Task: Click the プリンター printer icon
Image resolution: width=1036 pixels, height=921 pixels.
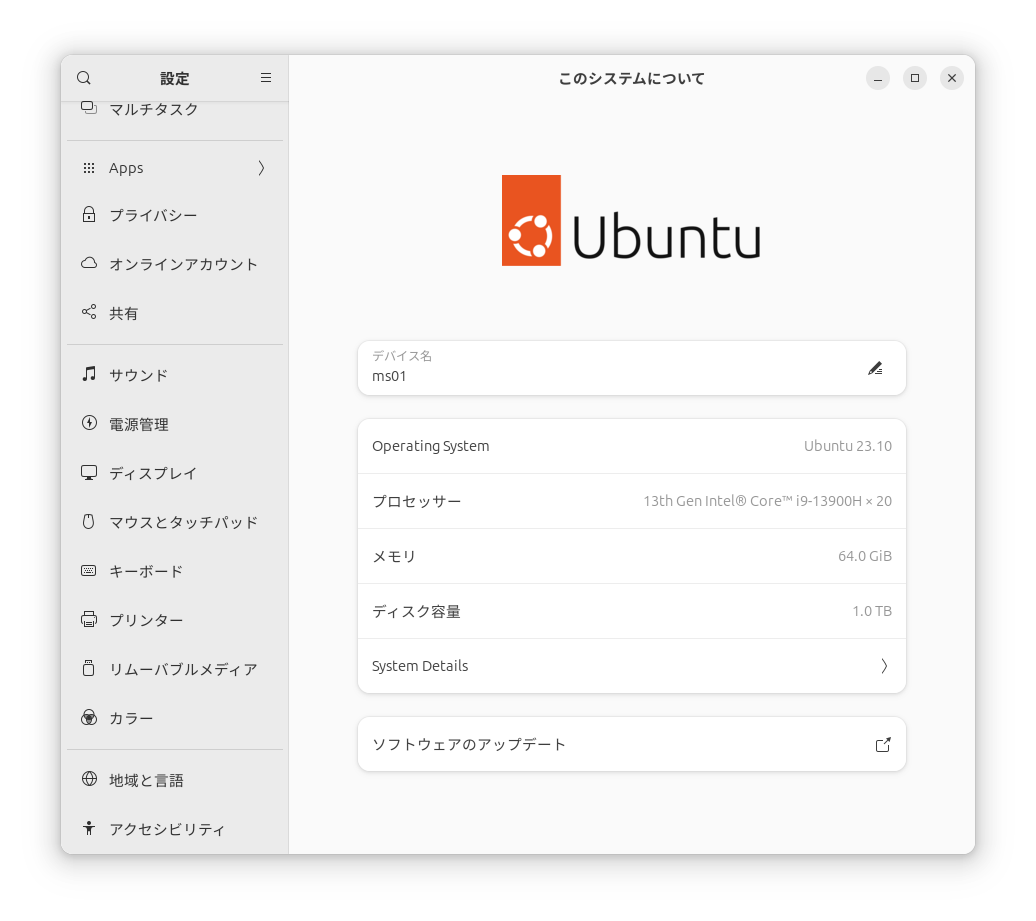Action: point(89,619)
